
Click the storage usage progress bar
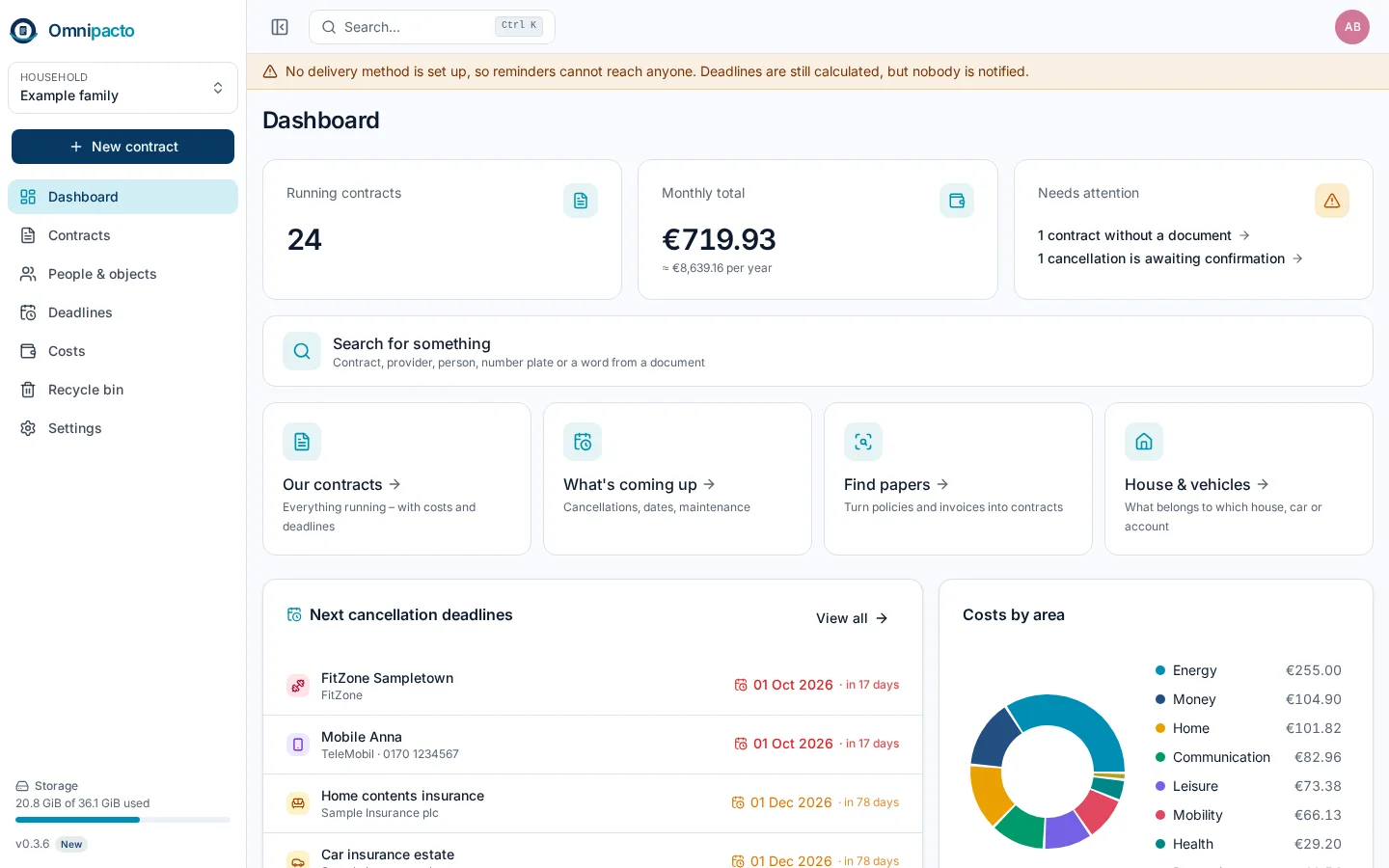pyautogui.click(x=123, y=820)
